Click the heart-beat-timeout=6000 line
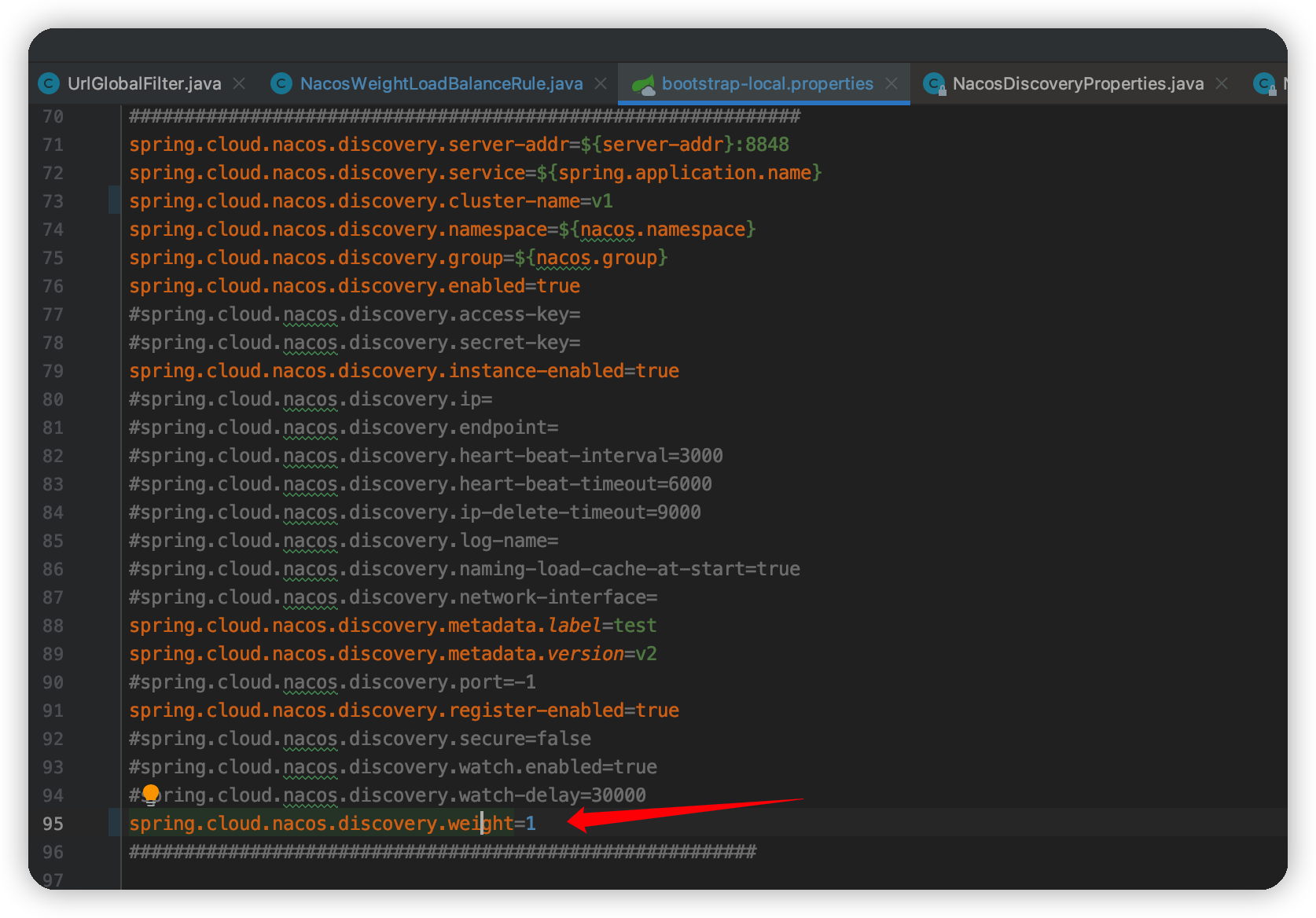The image size is (1316, 918). pos(421,483)
